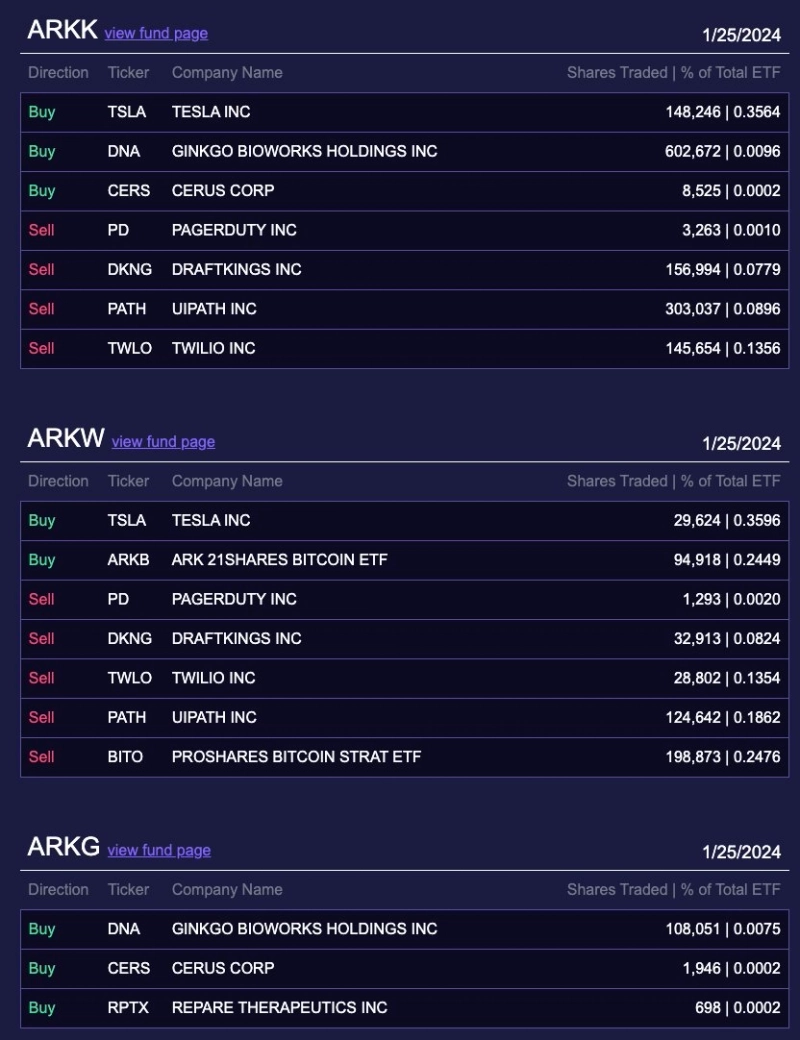Open the ARKK view fund page link

156,33
